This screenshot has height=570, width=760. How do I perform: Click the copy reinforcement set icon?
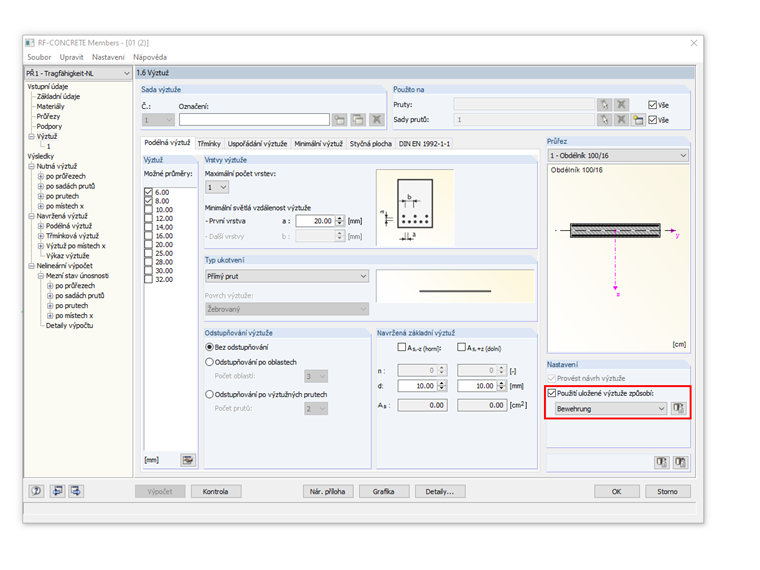tap(358, 120)
